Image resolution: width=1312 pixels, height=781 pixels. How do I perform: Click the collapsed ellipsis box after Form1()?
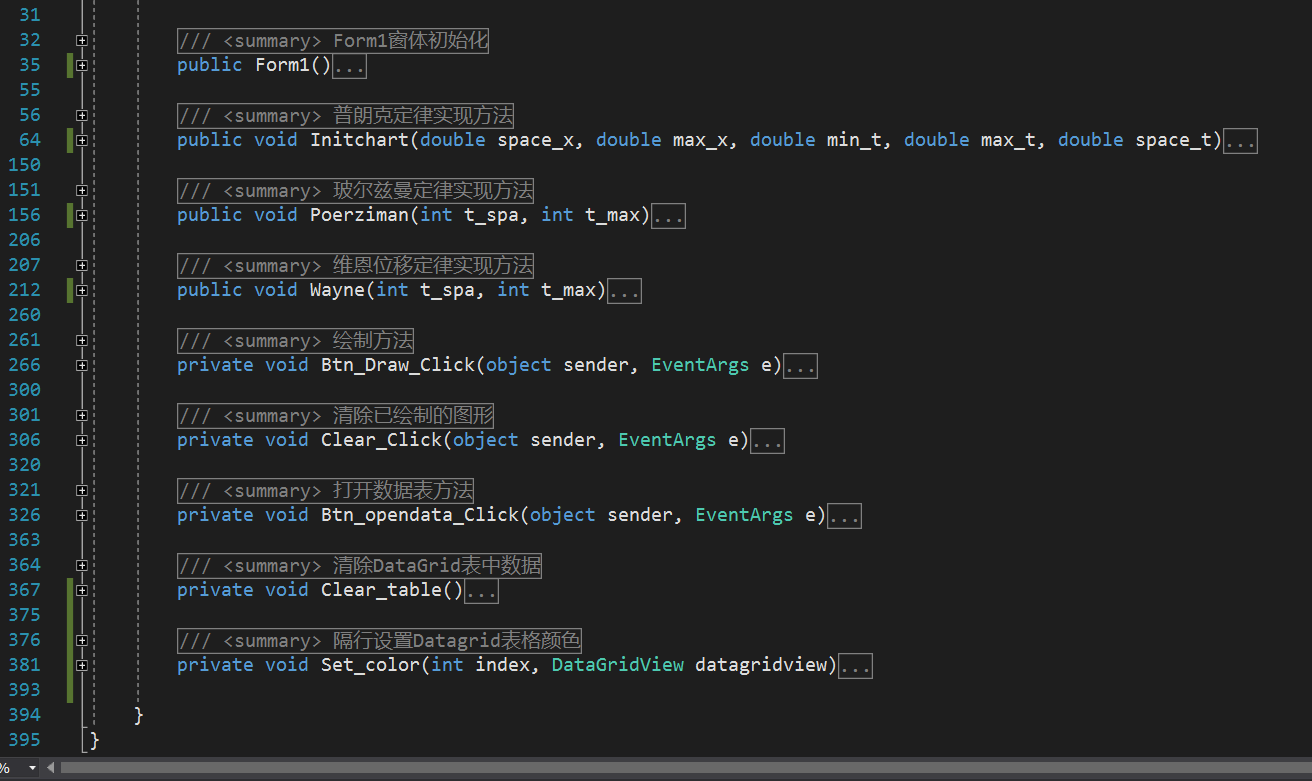[349, 66]
